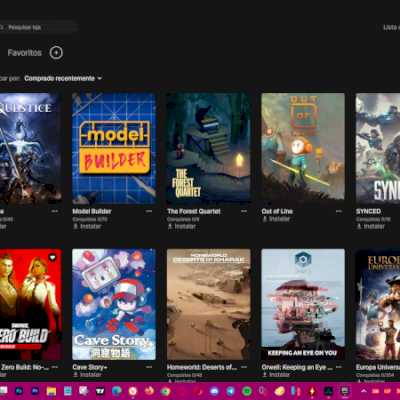Install Model Builder
This screenshot has height=400, width=400.
click(x=87, y=226)
